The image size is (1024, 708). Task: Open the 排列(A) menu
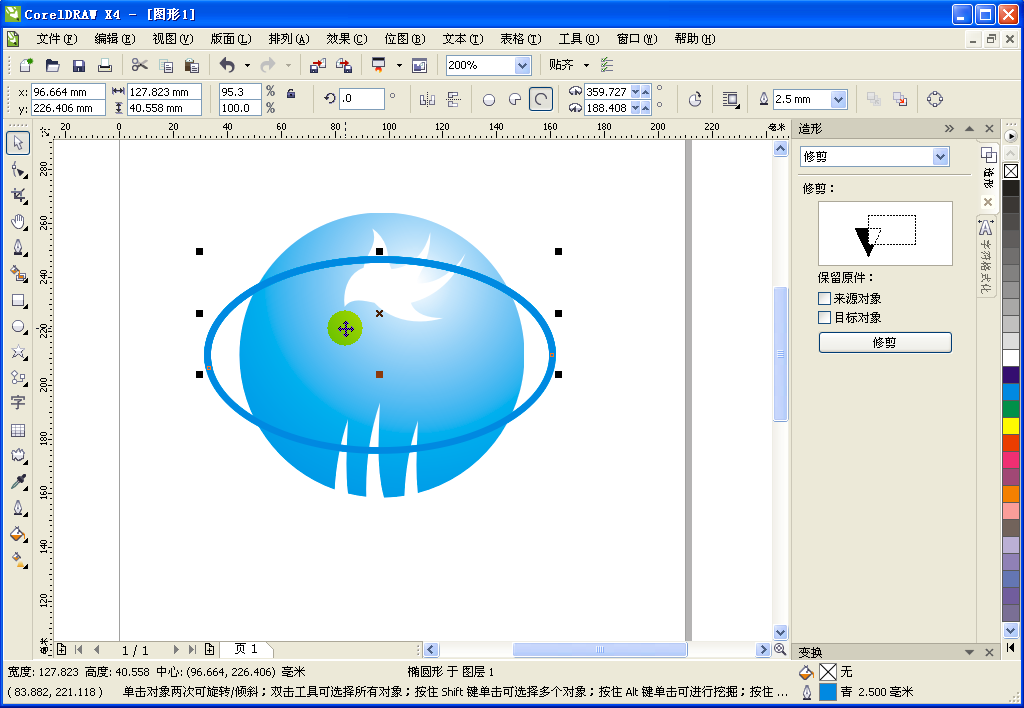pyautogui.click(x=289, y=39)
